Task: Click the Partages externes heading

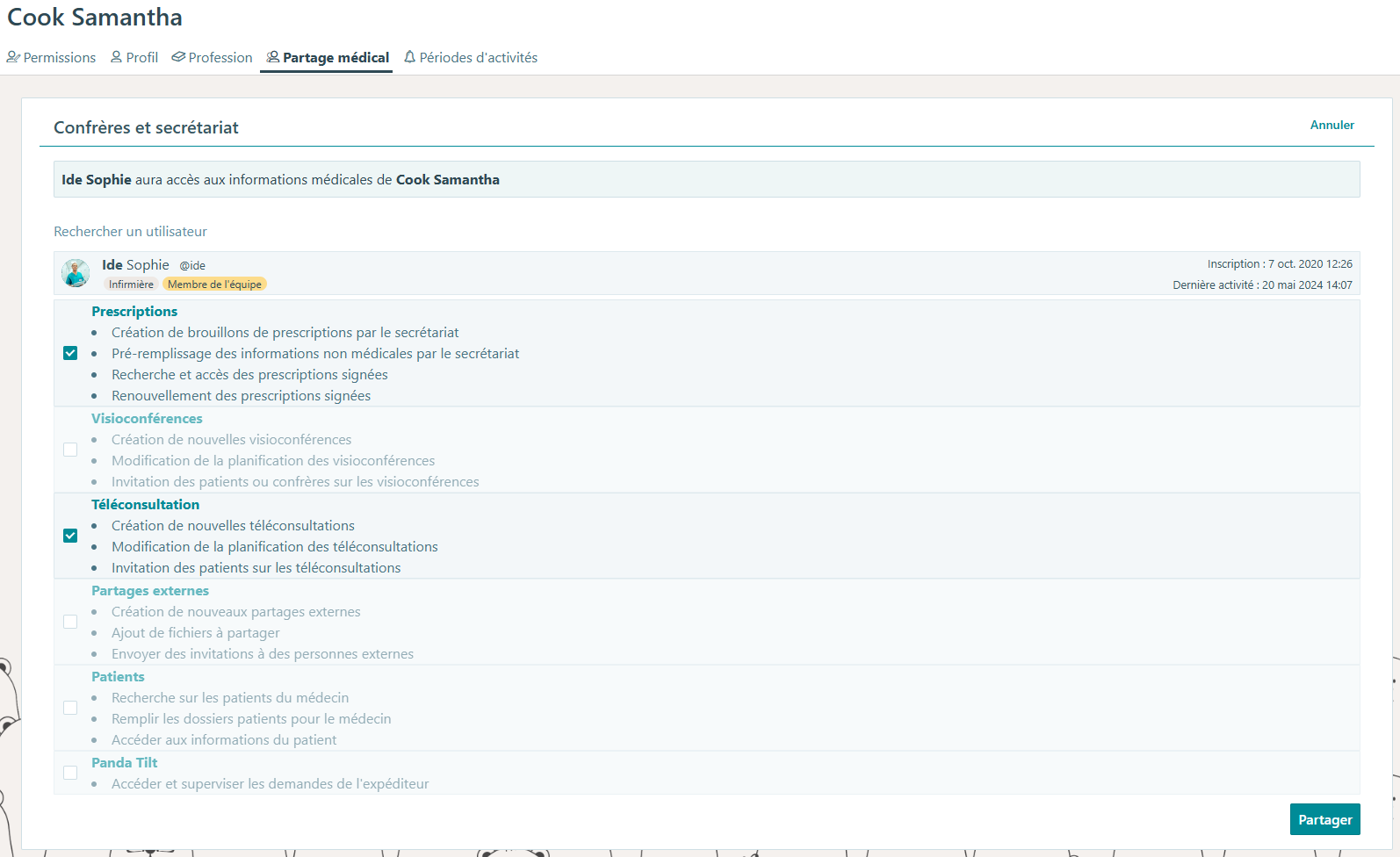Action: (x=150, y=591)
